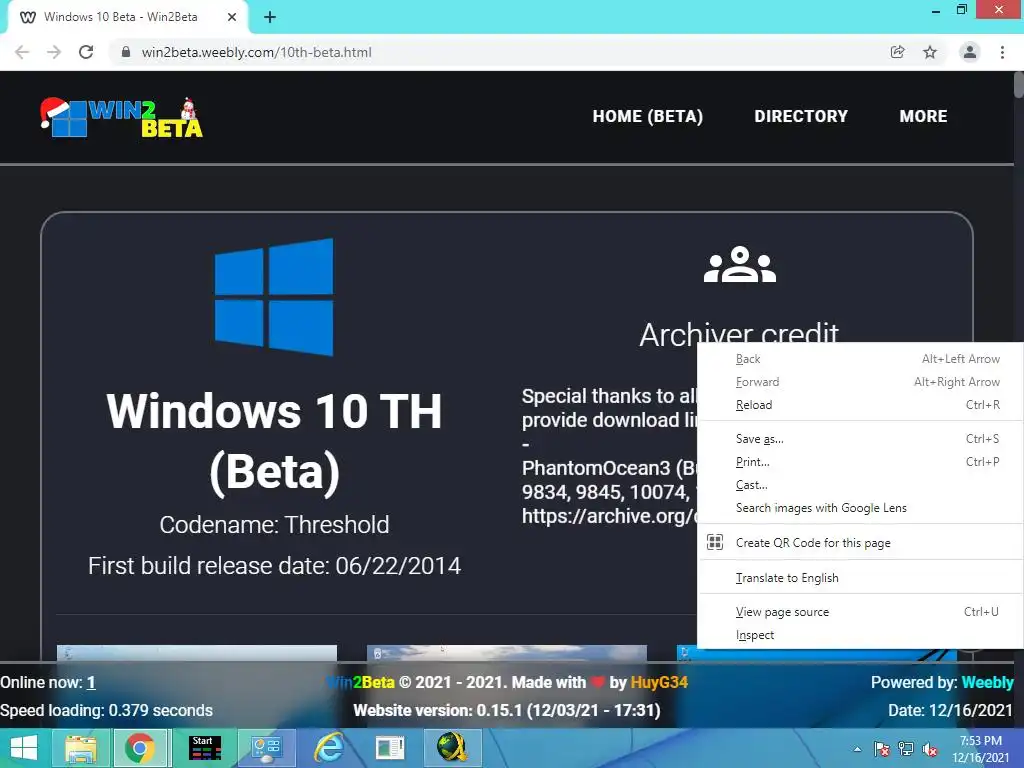Expand the MORE navigation menu
1024x768 pixels.
coord(923,116)
